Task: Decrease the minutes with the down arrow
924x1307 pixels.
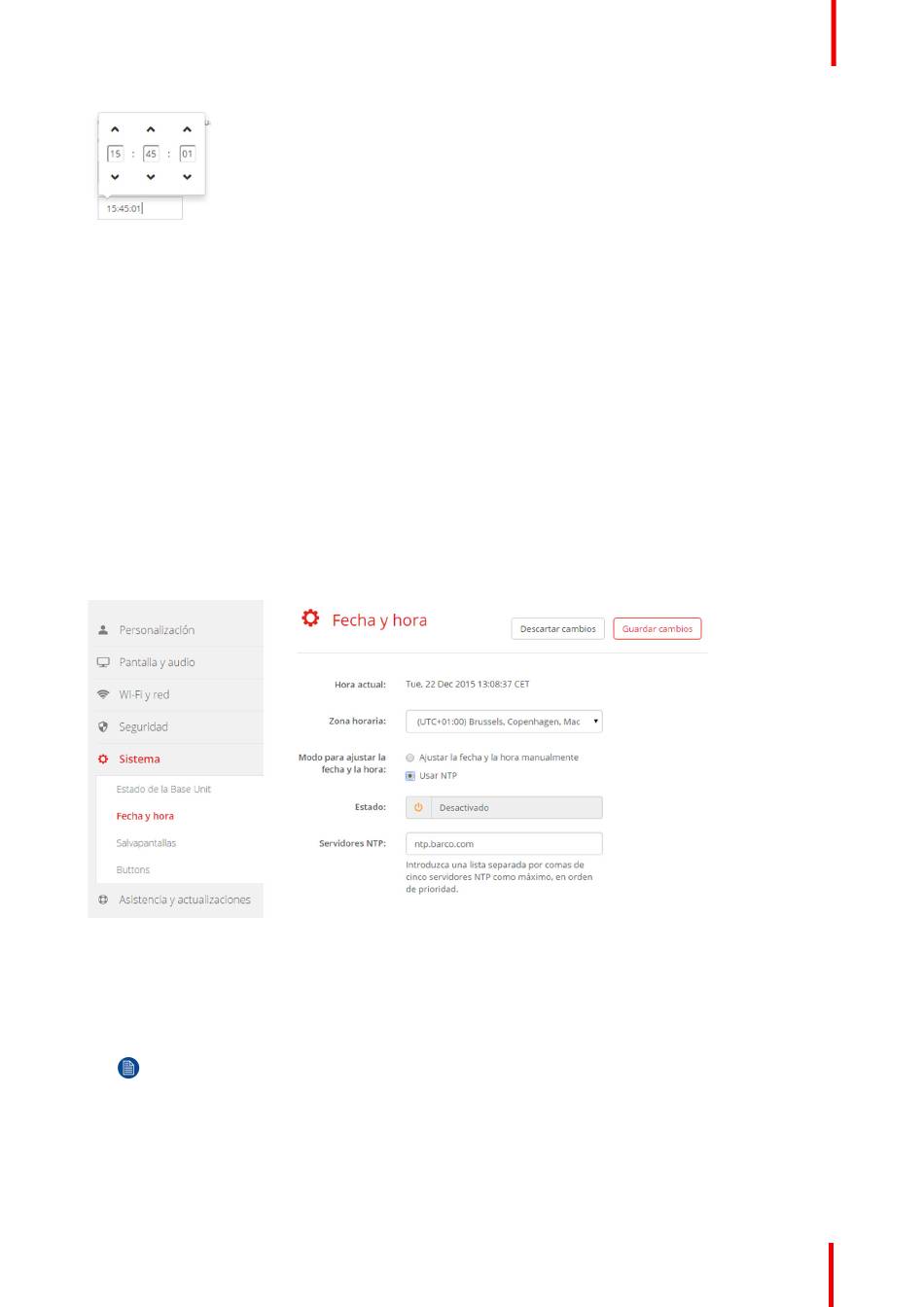Action: click(151, 177)
